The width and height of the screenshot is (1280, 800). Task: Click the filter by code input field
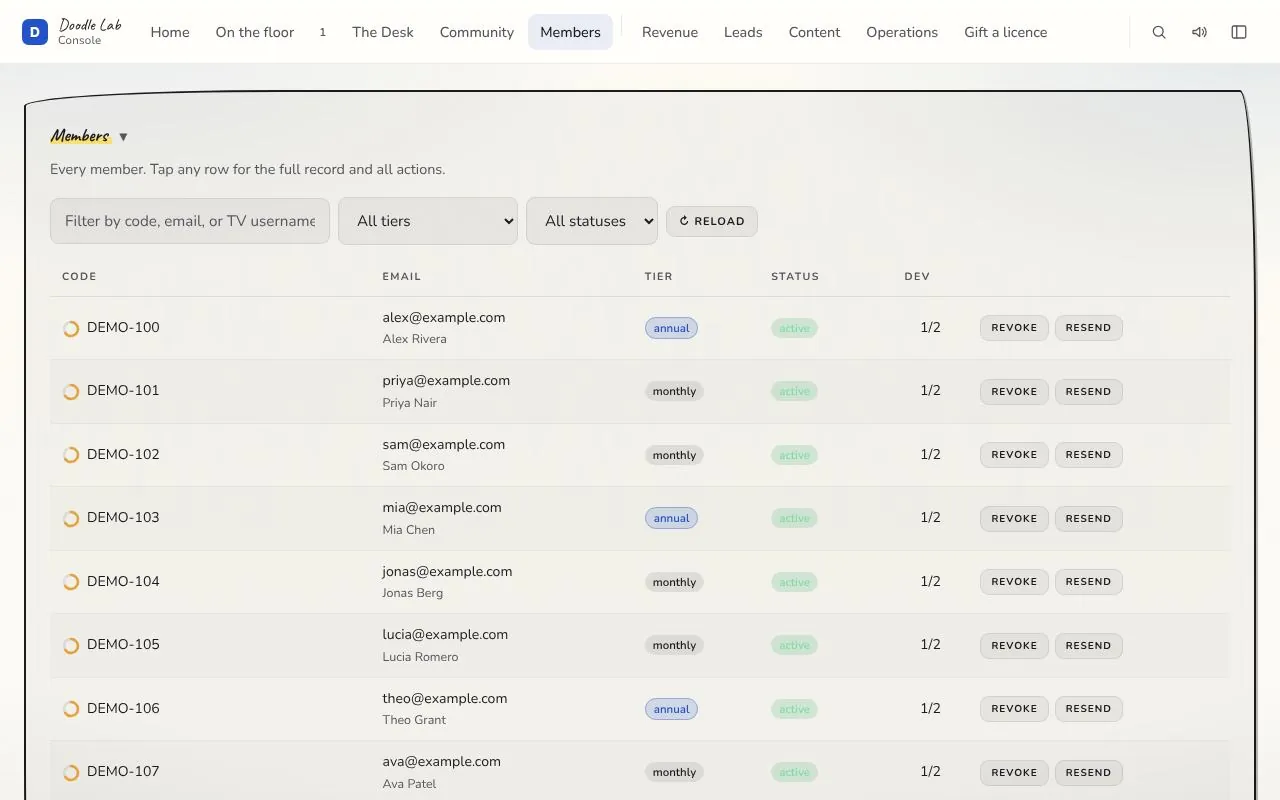pyautogui.click(x=190, y=221)
